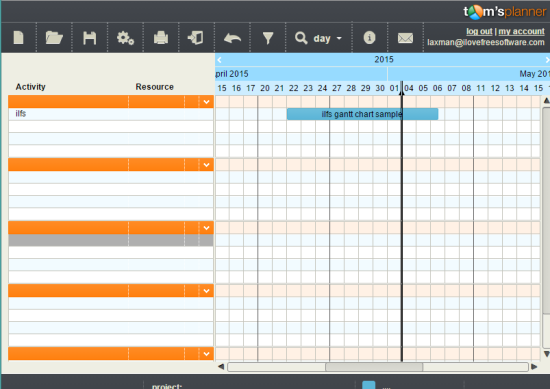Open the filter funnel tool

268,38
